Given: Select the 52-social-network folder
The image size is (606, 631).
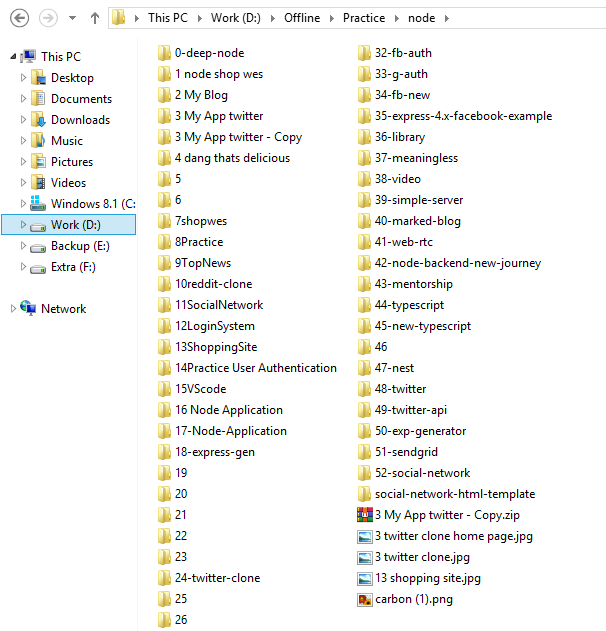Looking at the screenshot, I should click(x=422, y=473).
